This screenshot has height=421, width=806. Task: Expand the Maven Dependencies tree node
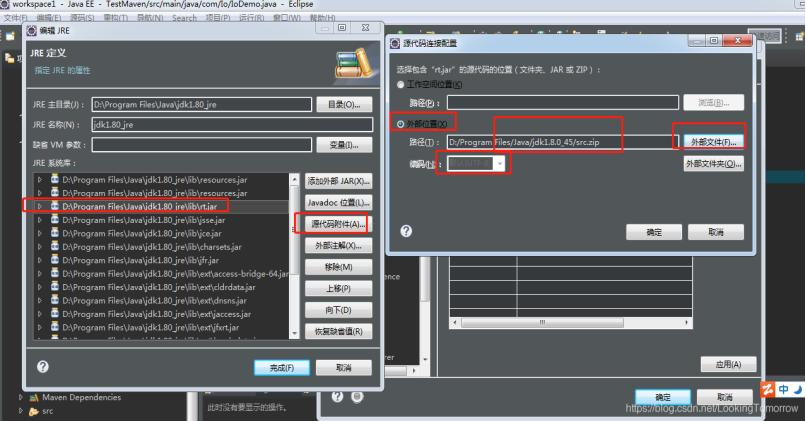(20, 397)
